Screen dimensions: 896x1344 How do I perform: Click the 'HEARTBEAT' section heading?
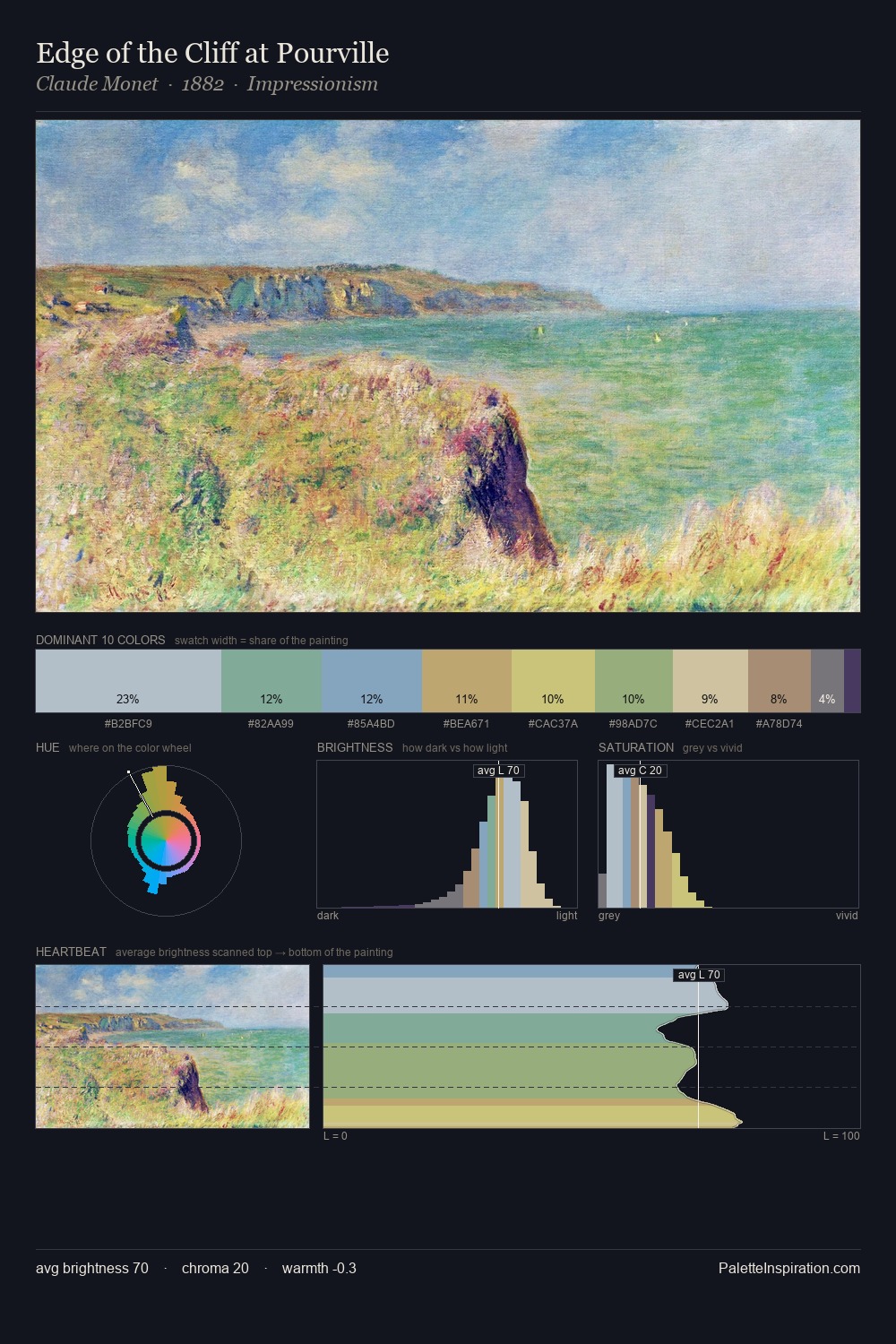71,952
